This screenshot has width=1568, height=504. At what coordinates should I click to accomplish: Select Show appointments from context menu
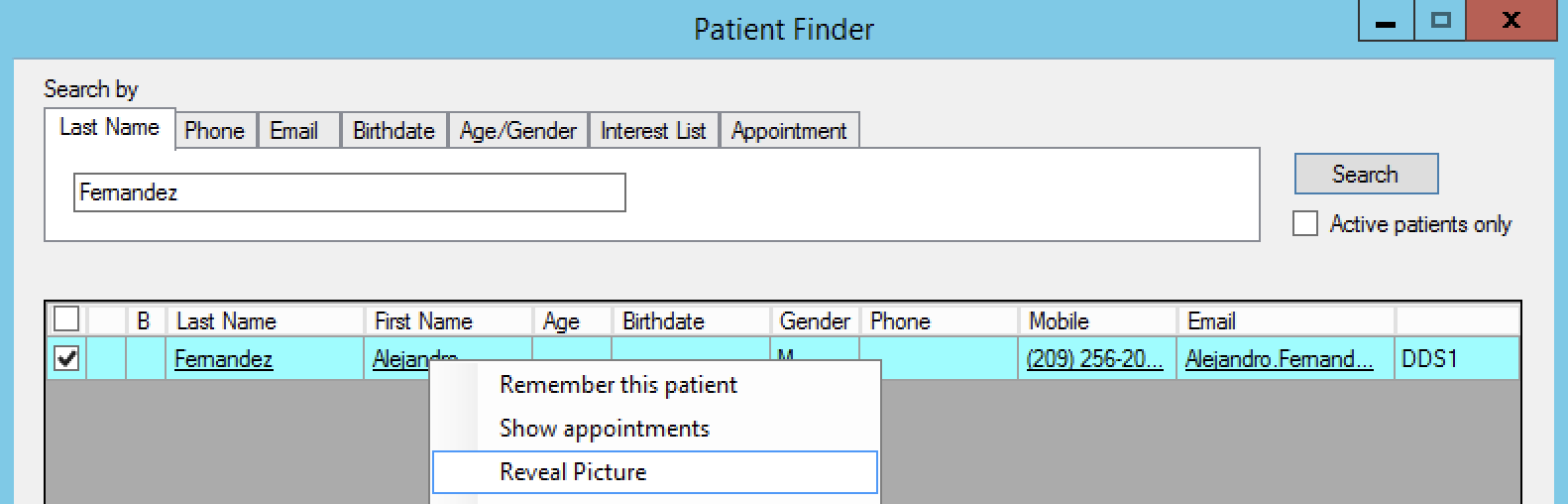(x=604, y=429)
